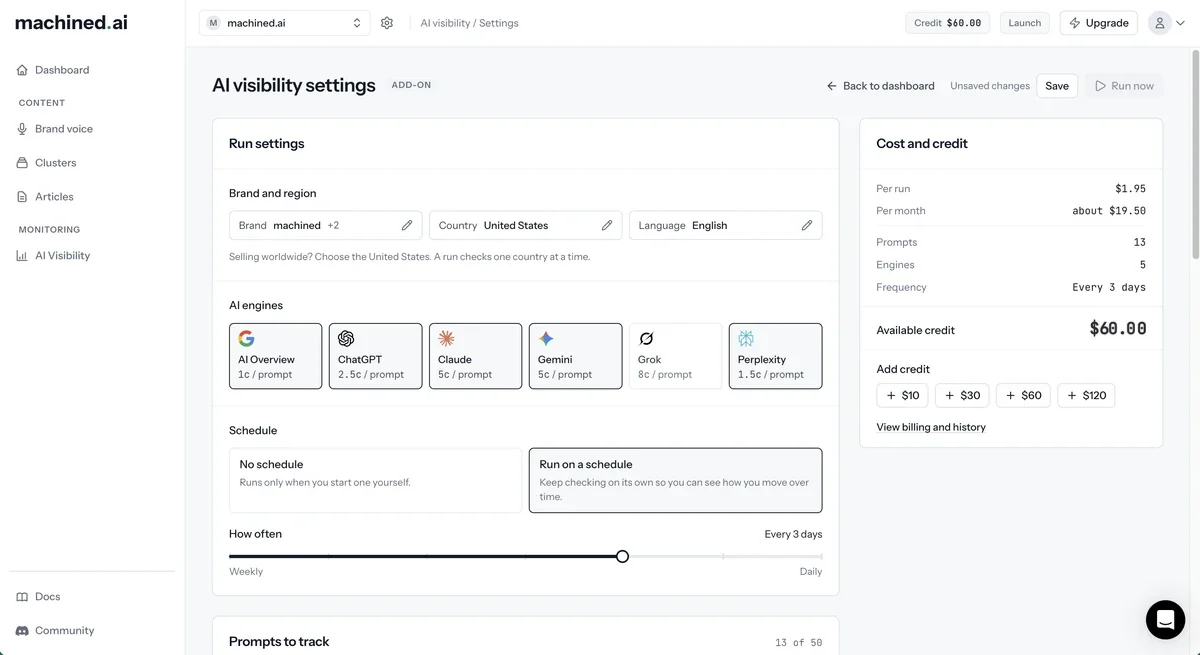Open the machined.ai workspace dropdown
Image resolution: width=1200 pixels, height=655 pixels.
click(x=284, y=23)
